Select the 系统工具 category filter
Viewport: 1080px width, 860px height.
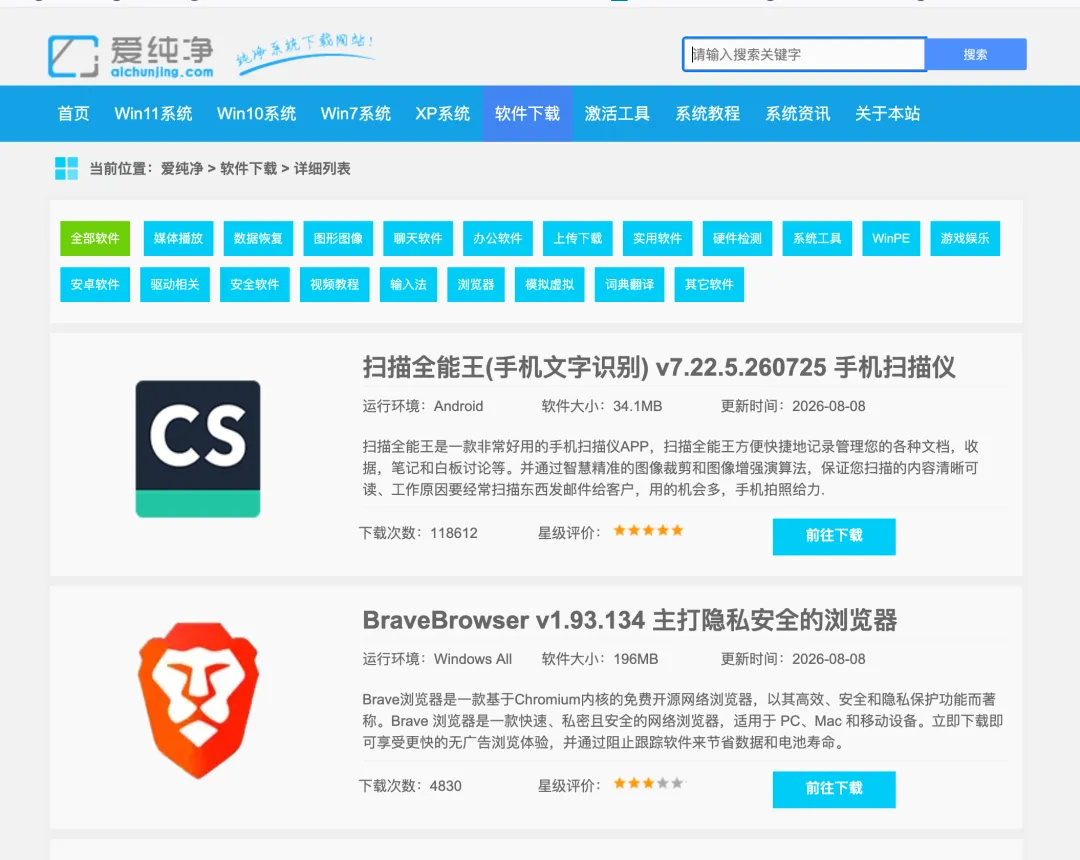(x=818, y=238)
